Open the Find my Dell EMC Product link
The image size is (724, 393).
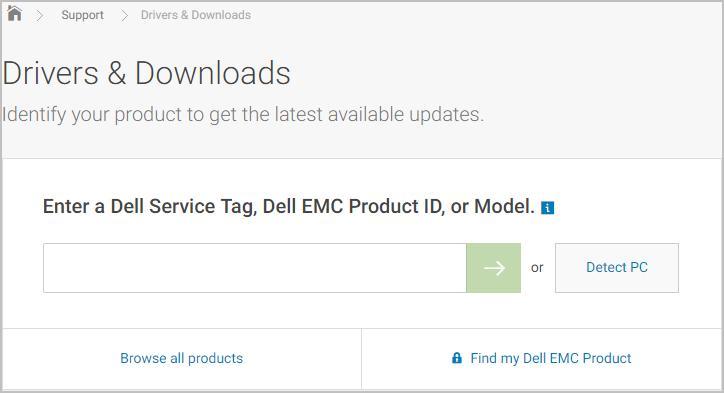(x=551, y=358)
